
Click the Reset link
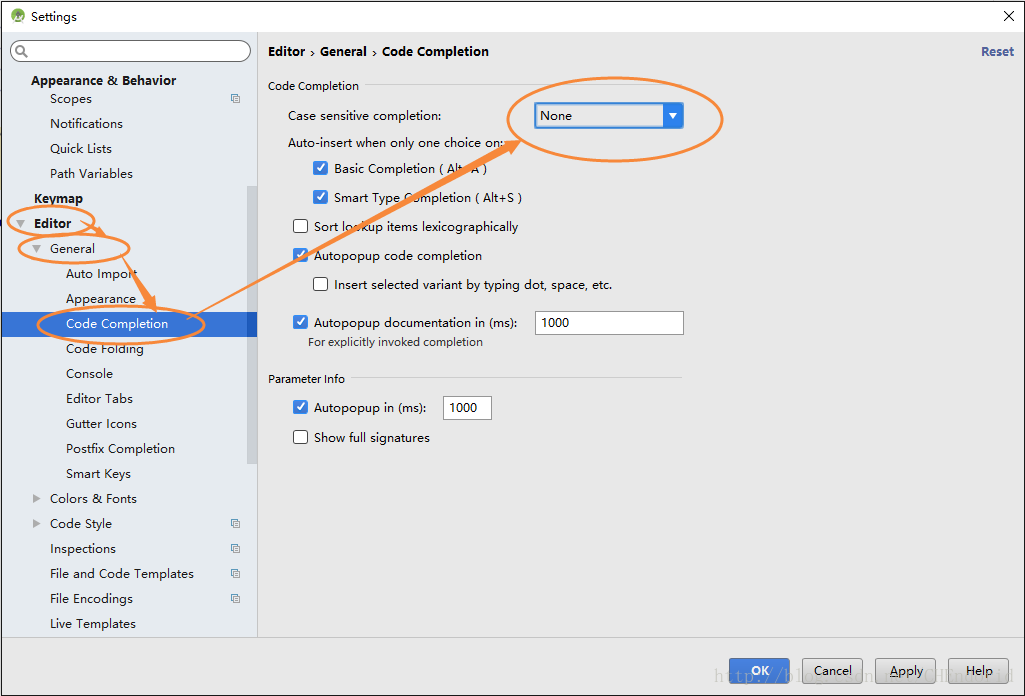click(x=996, y=52)
